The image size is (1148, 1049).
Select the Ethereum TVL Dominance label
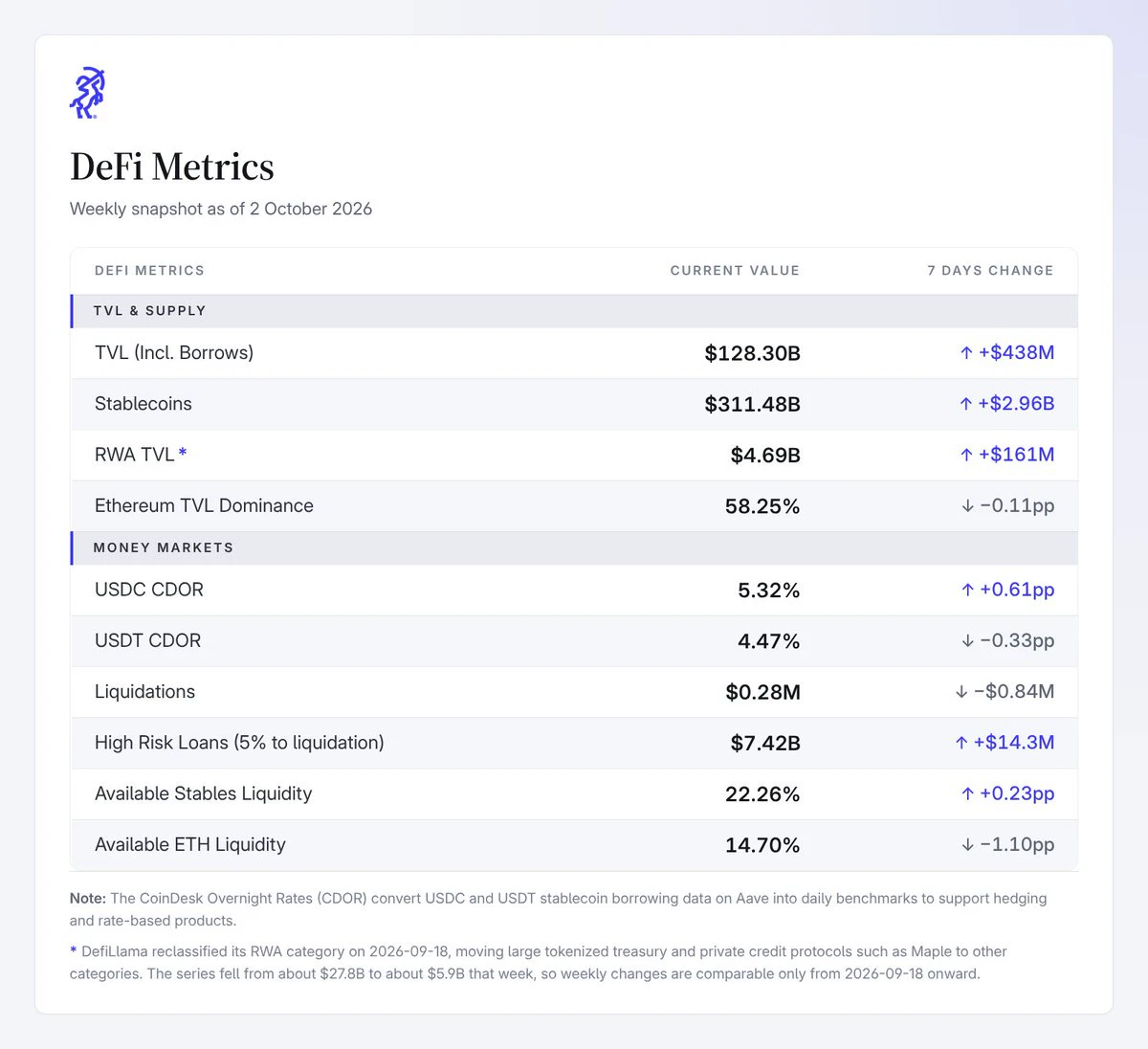click(x=204, y=505)
